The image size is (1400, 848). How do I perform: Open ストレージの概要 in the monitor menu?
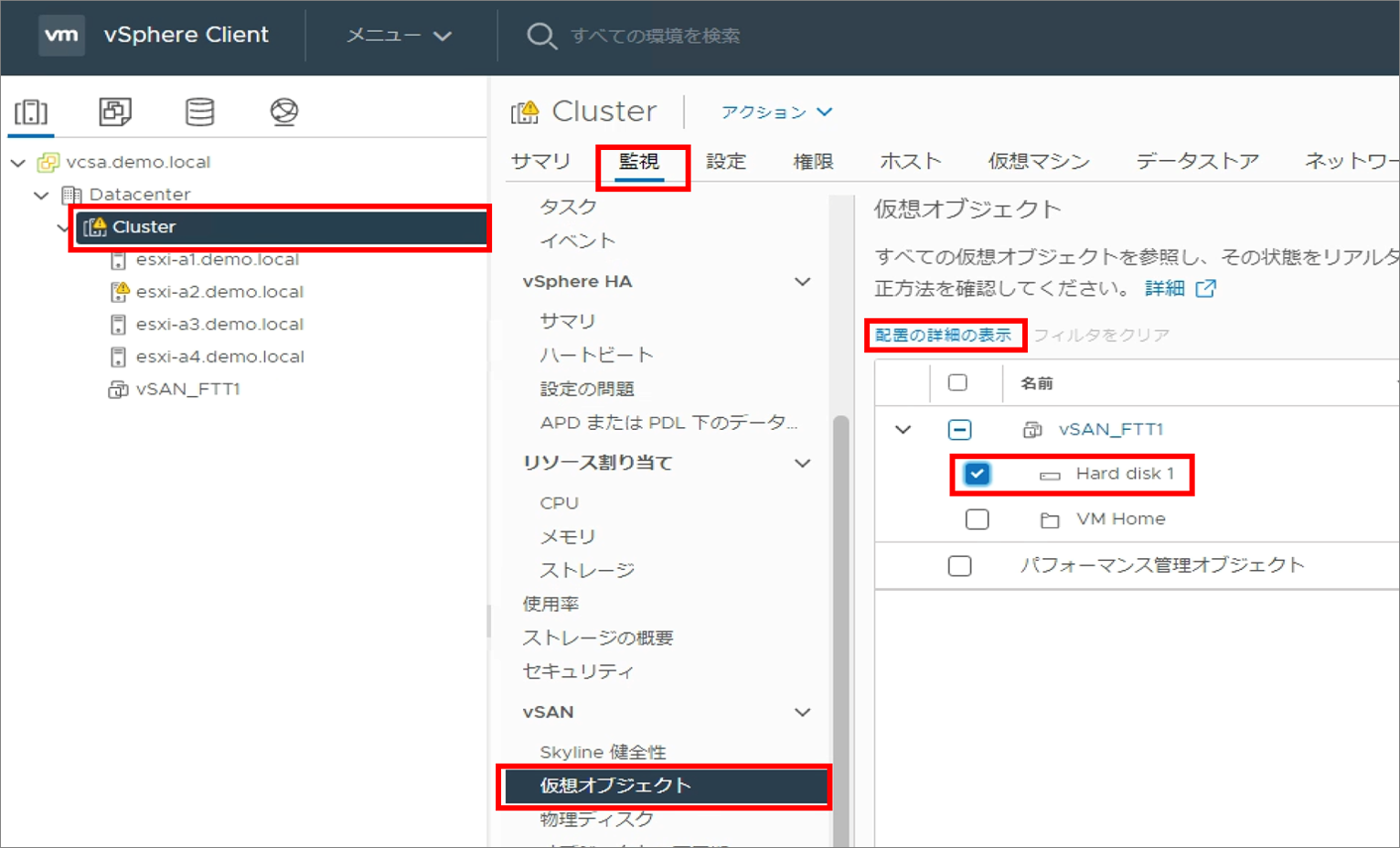[598, 638]
